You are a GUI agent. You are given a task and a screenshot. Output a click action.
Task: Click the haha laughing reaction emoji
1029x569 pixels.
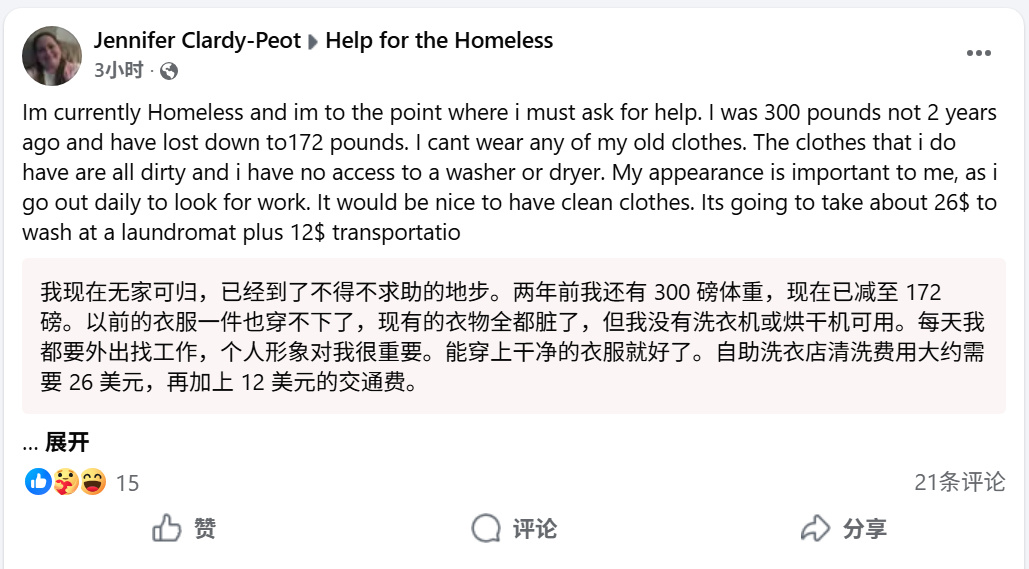[93, 482]
